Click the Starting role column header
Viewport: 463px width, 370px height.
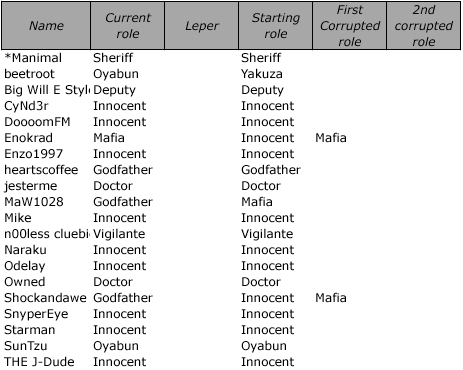point(276,26)
